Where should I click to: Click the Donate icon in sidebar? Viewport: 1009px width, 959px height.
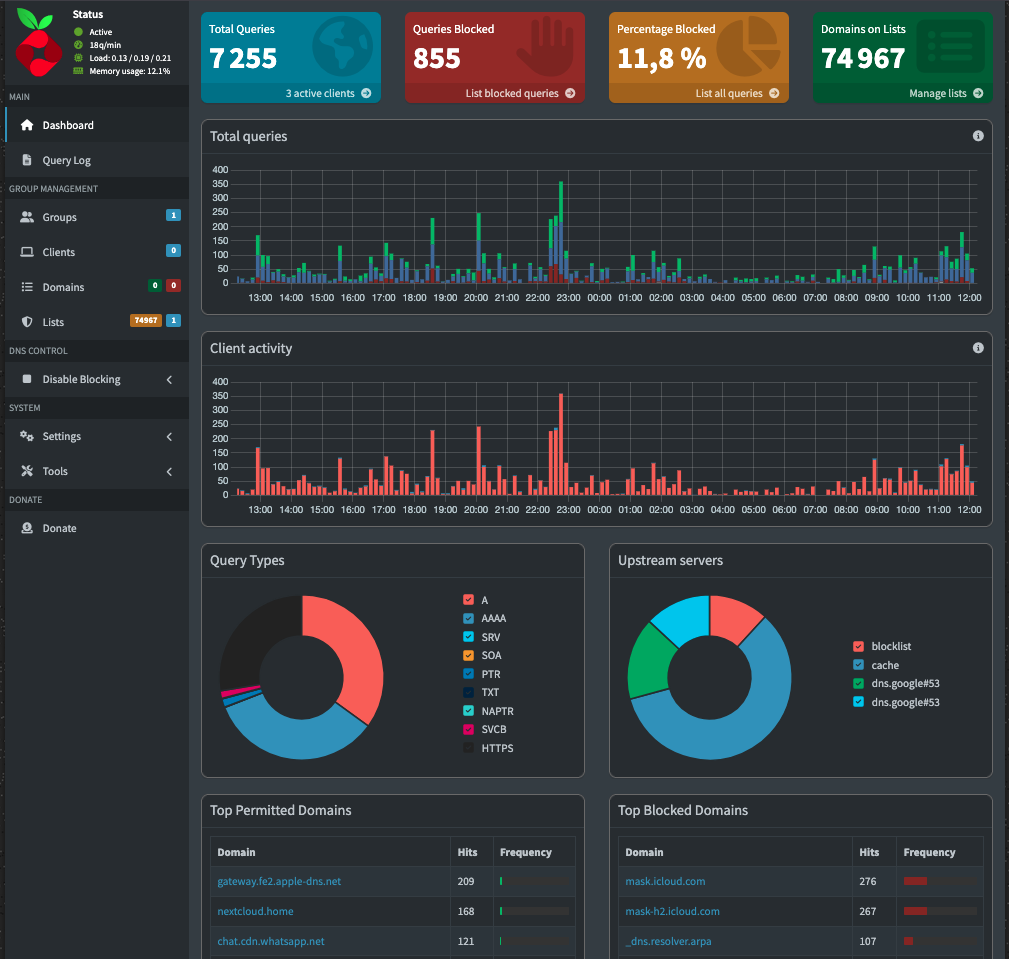27,528
